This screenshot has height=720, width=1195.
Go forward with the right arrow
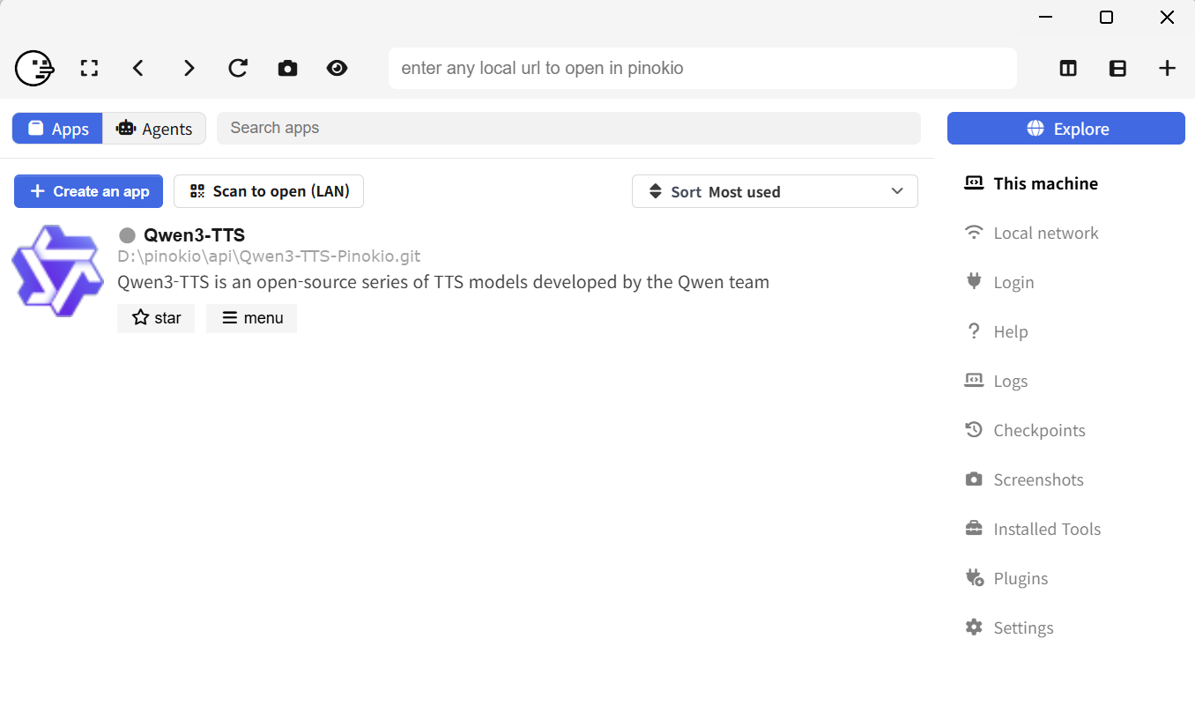[x=188, y=69]
